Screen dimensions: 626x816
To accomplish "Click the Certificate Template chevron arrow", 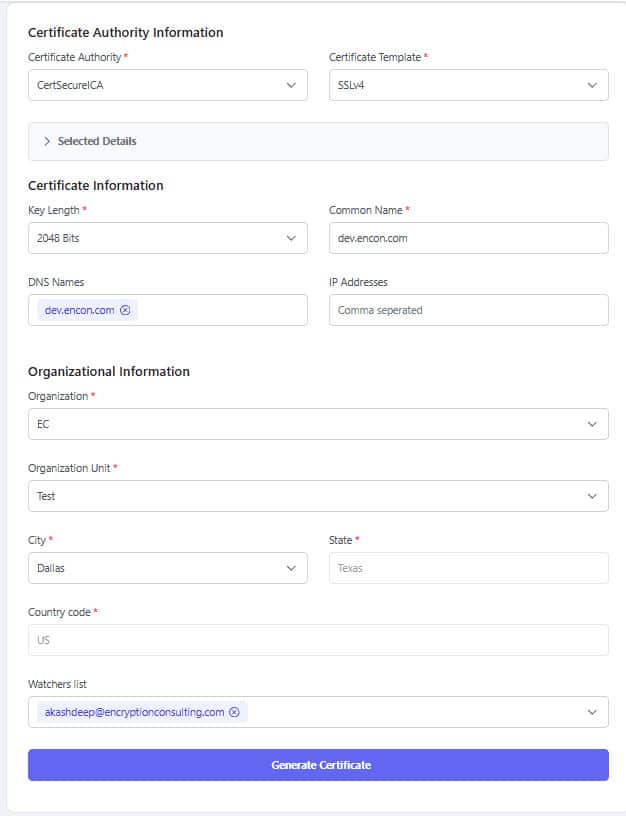I will click(592, 85).
